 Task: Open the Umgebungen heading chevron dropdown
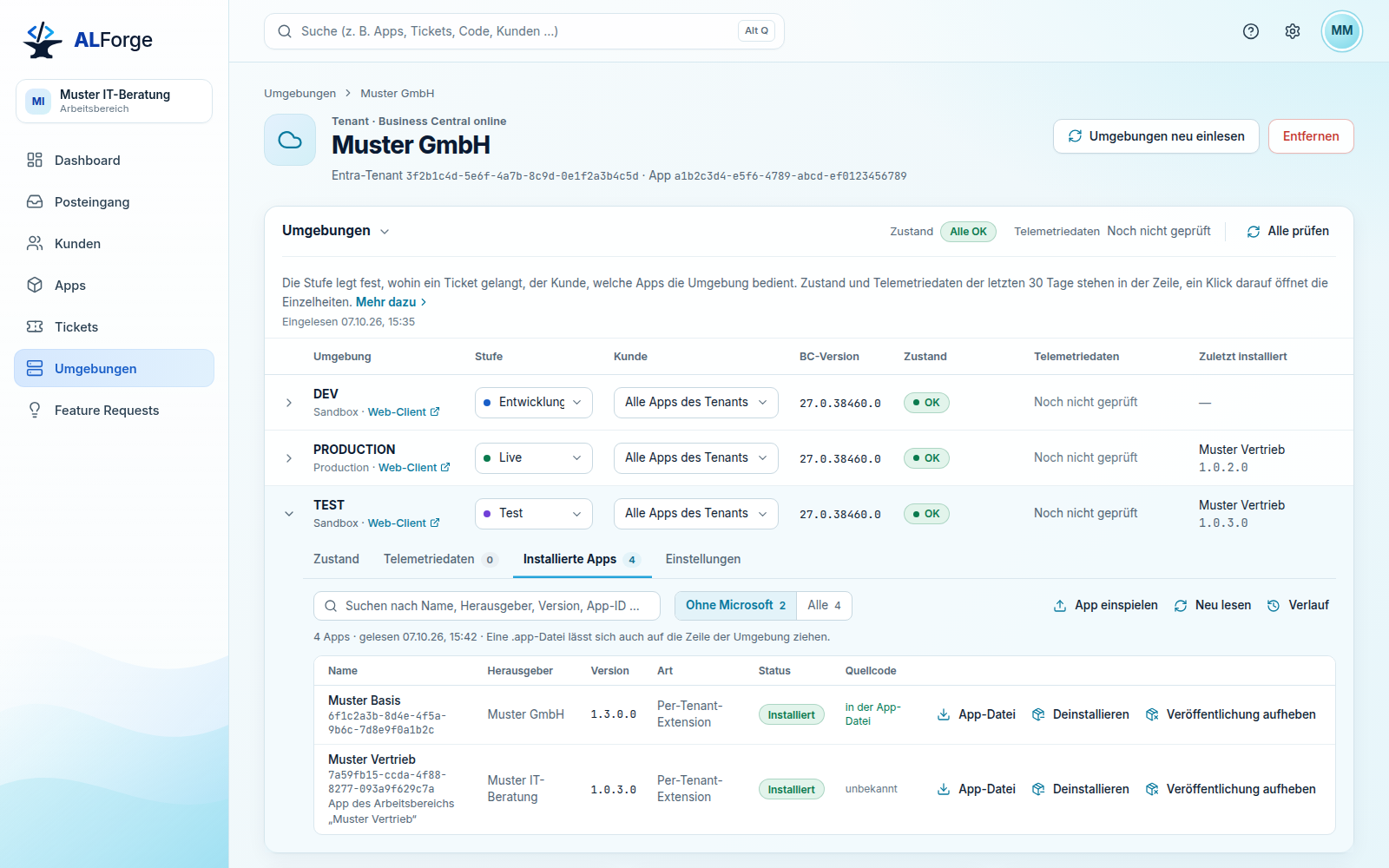[385, 232]
